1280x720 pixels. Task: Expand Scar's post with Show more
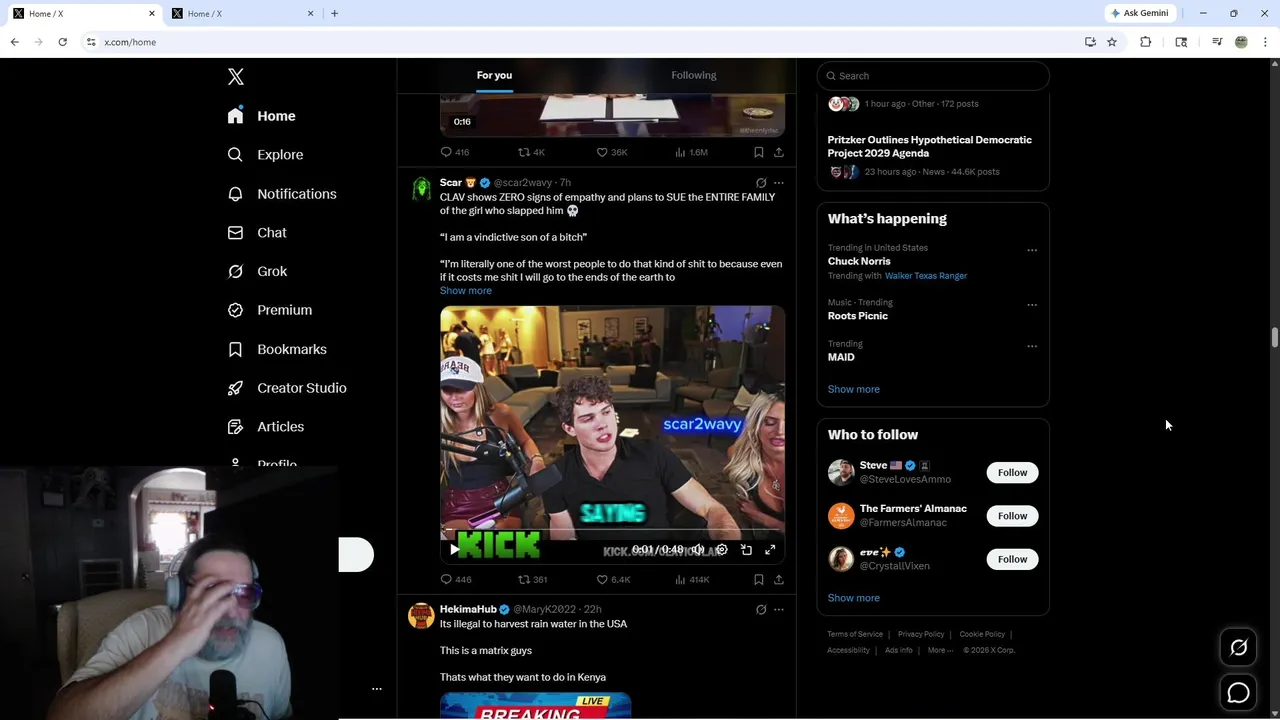pyautogui.click(x=466, y=291)
